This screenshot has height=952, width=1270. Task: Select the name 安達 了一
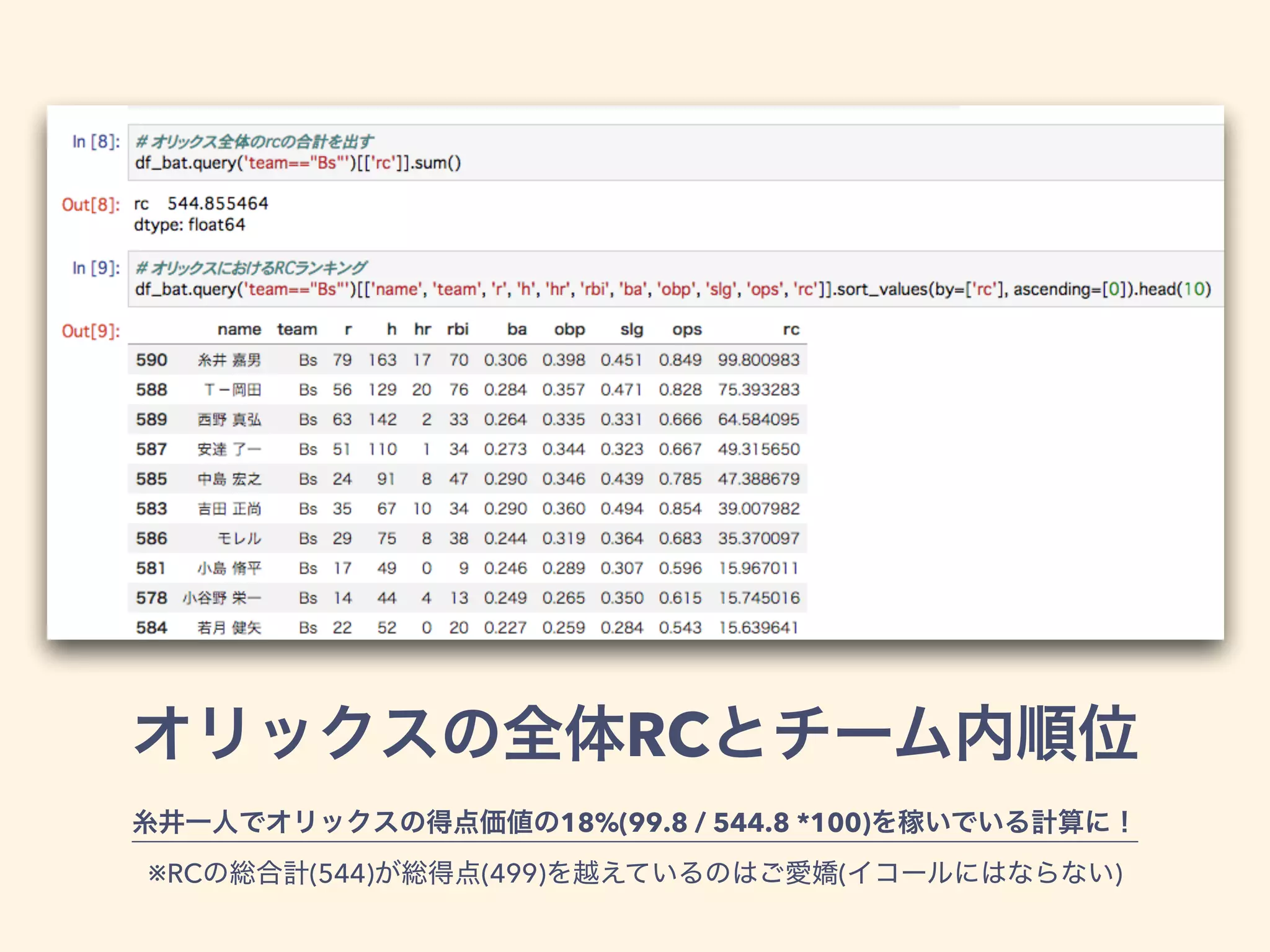click(x=229, y=449)
